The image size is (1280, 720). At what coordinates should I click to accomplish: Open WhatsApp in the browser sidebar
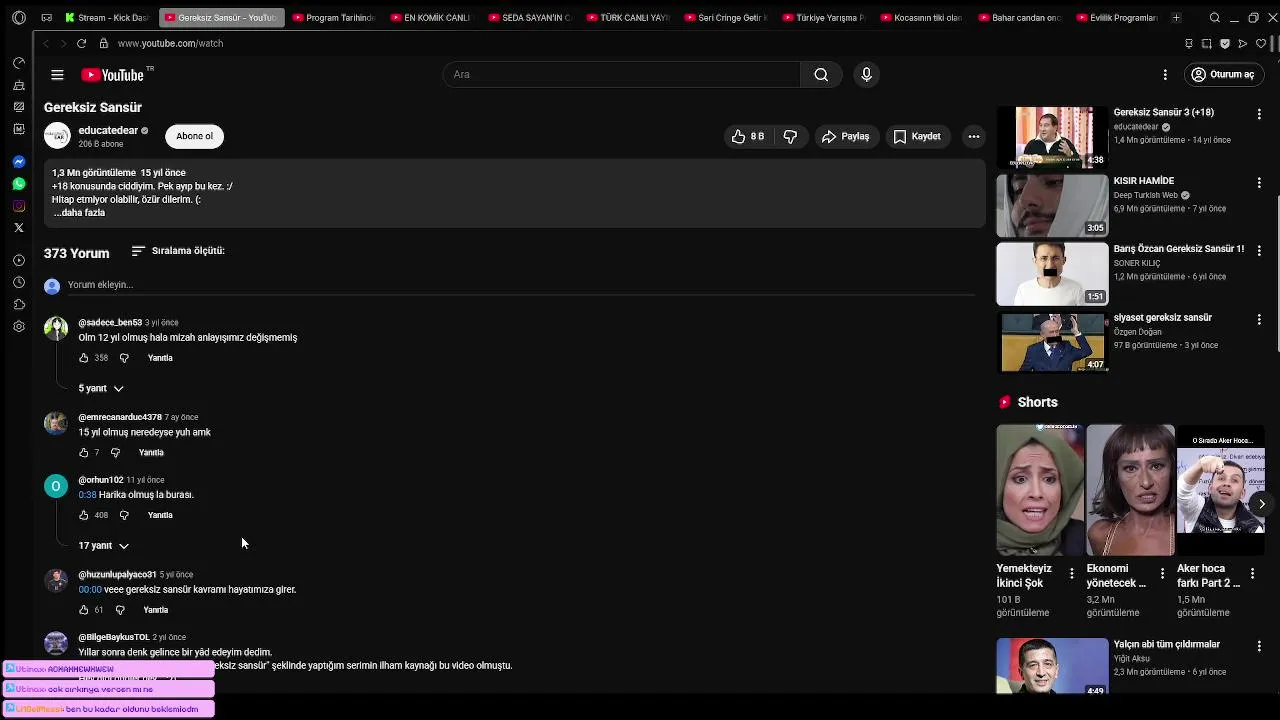click(18, 183)
